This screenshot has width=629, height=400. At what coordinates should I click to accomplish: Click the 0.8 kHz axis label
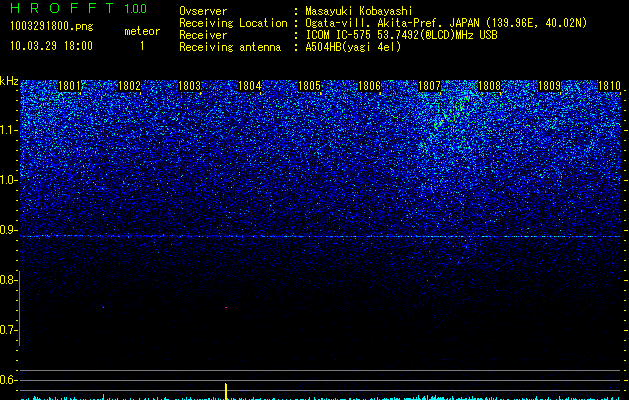(7, 280)
